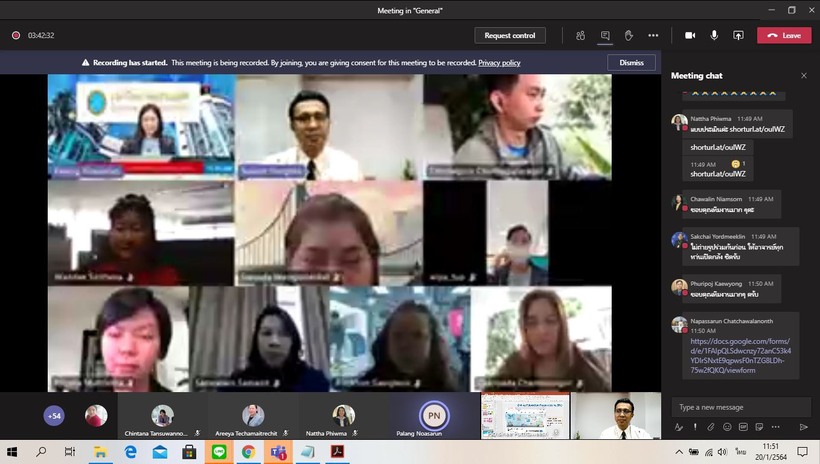Set delivery options with exclamation icon
This screenshot has width=820, height=464.
pyautogui.click(x=695, y=427)
